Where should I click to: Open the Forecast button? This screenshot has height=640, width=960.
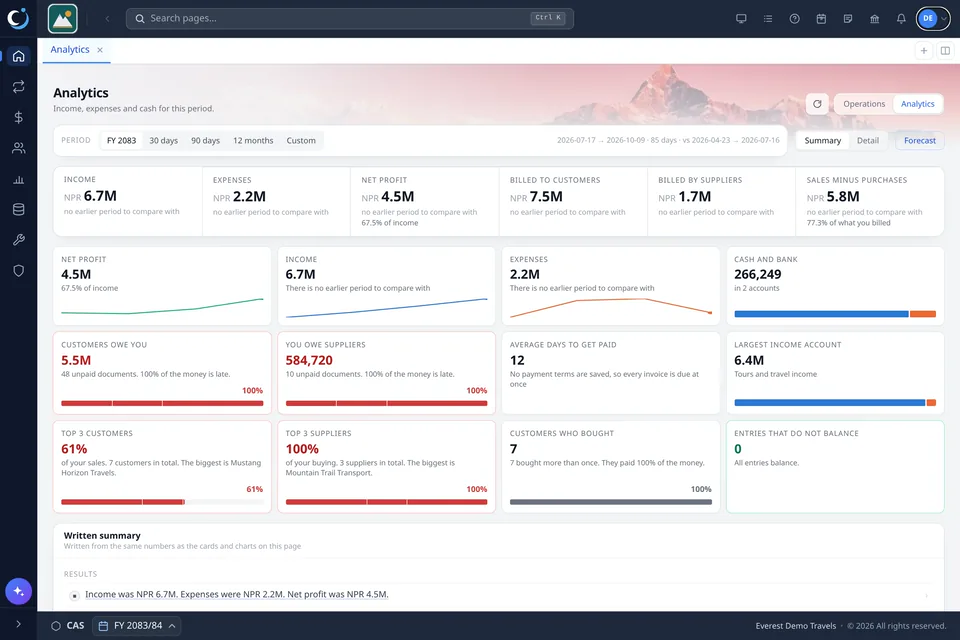[920, 140]
